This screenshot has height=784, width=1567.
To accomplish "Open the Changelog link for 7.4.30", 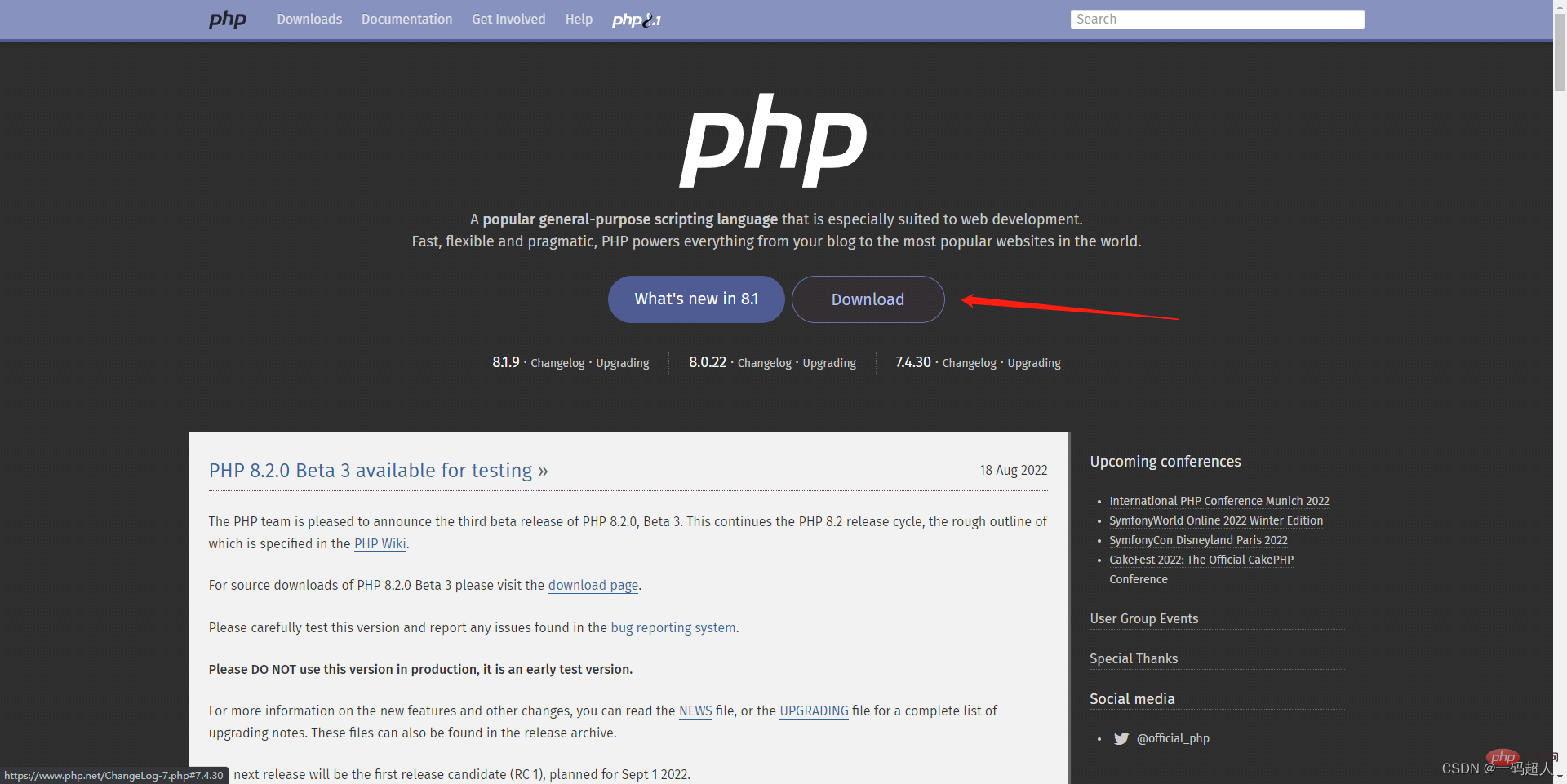I will [969, 363].
